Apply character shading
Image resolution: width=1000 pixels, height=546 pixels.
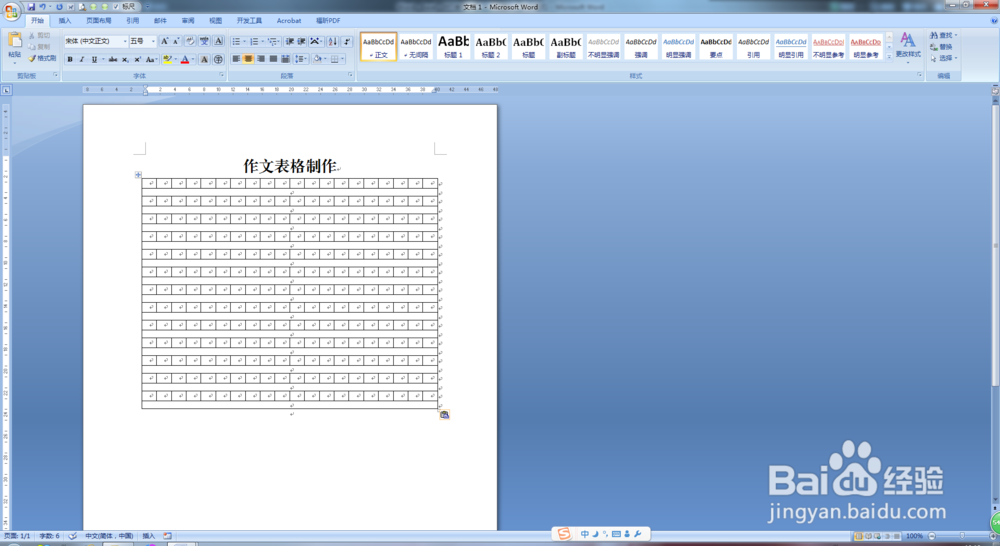coord(204,59)
